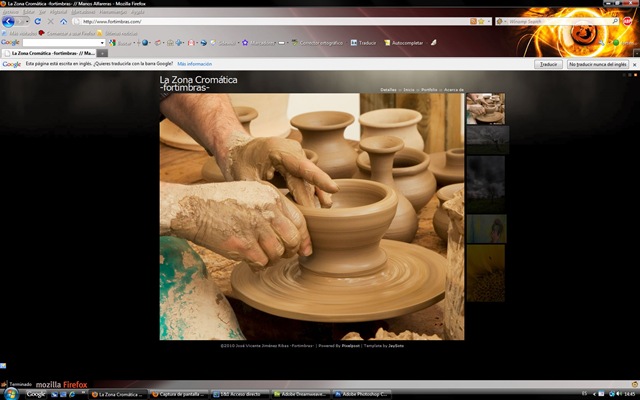Screen dimensions: 640x400
Task: Expand the back/forward history dropdown arrow
Action: [x=27, y=22]
